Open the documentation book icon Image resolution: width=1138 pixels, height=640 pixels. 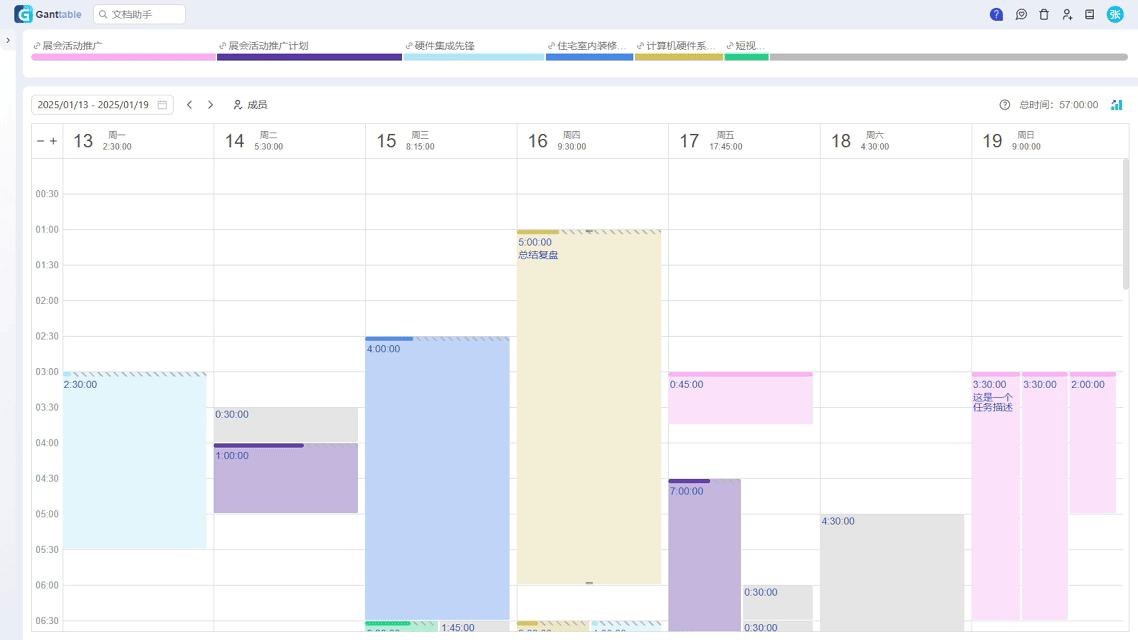1090,15
